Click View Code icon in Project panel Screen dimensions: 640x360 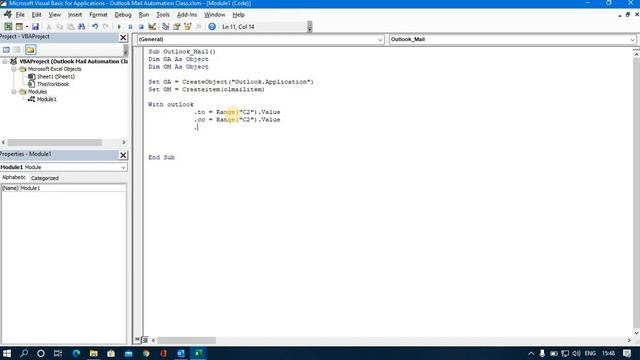click(x=6, y=49)
